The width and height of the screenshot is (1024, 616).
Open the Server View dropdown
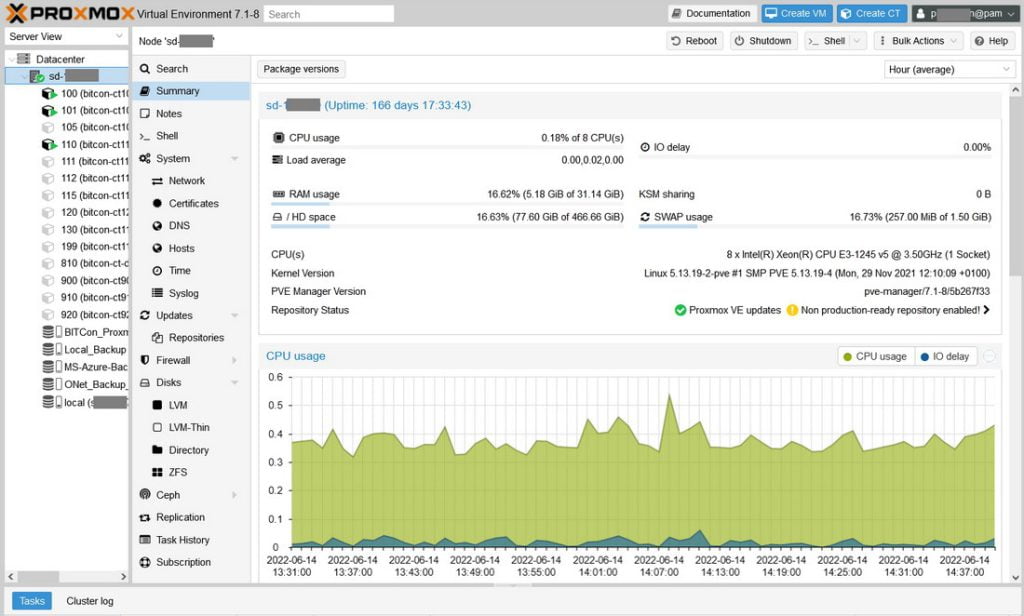pos(65,37)
